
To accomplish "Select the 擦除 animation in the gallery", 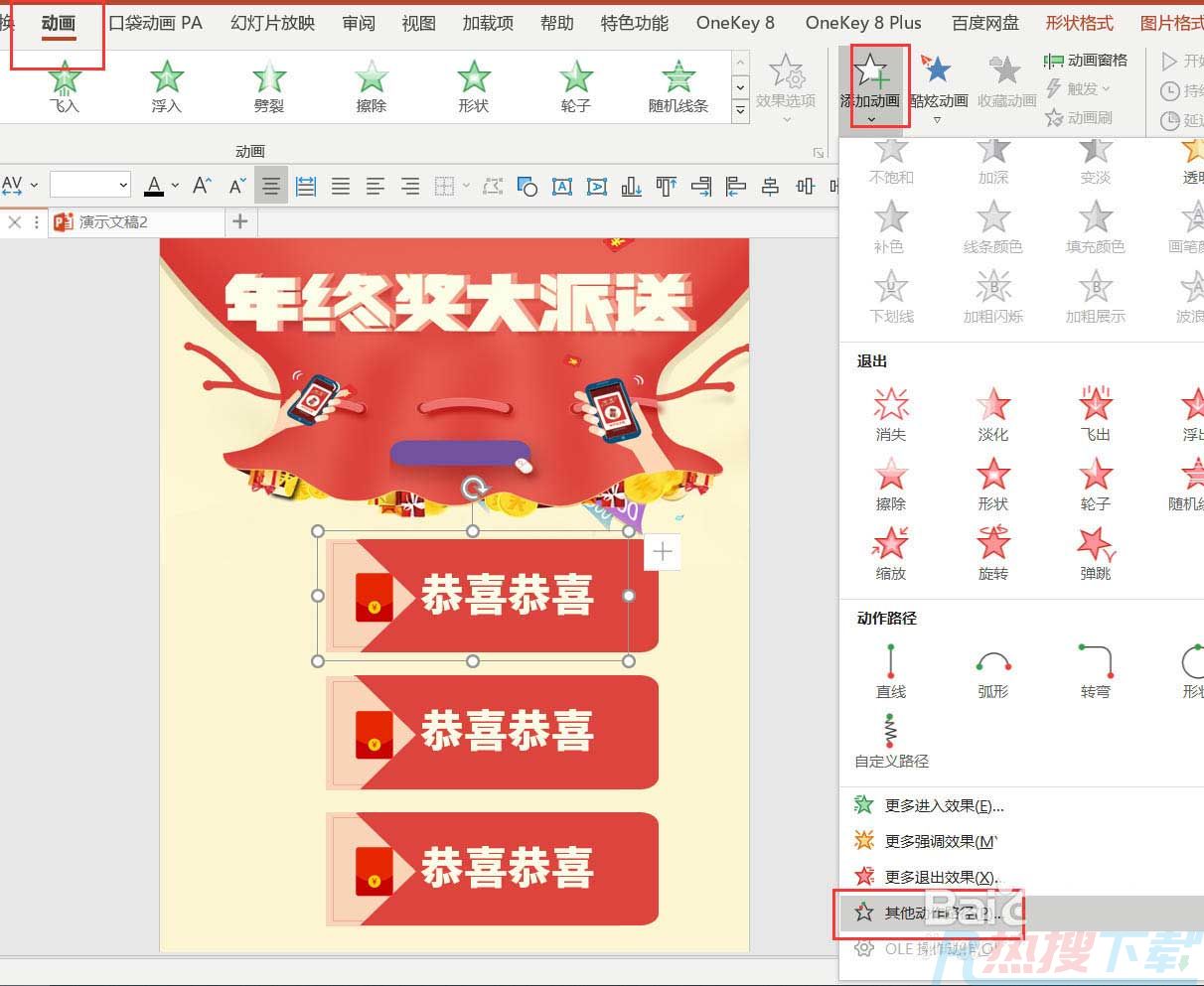I will [x=371, y=87].
